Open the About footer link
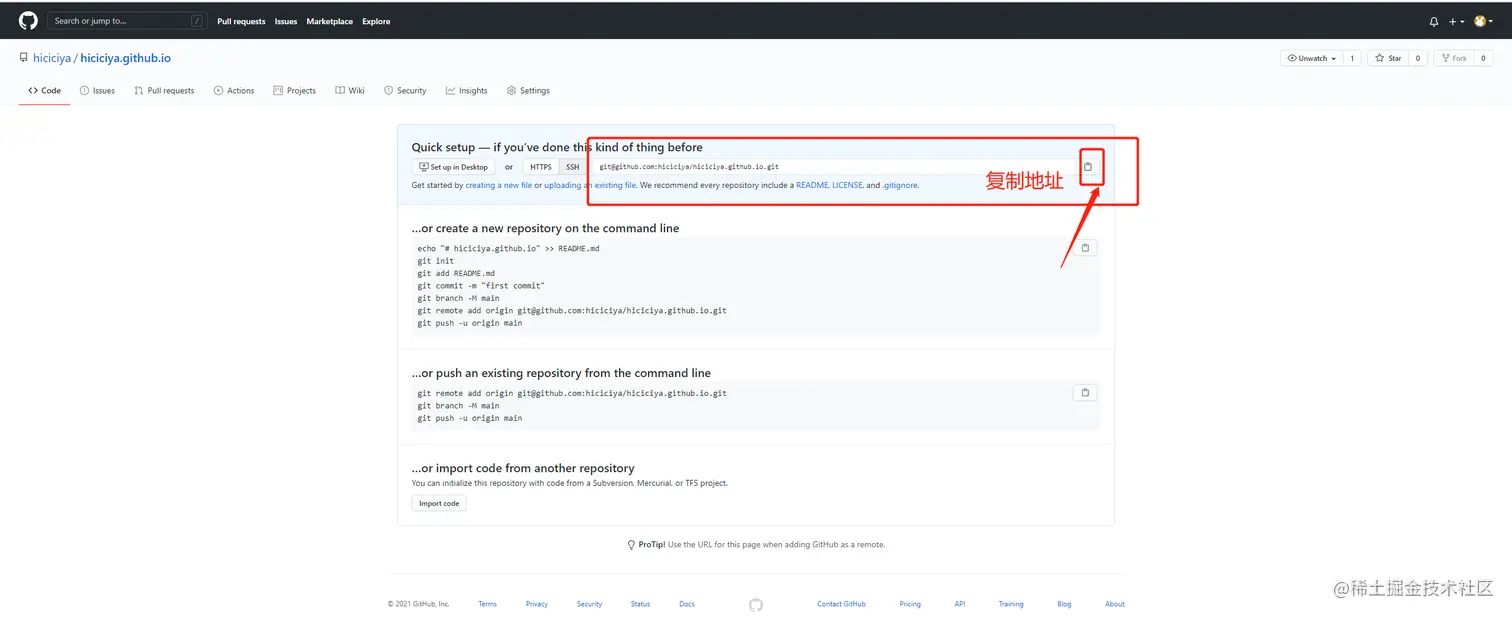This screenshot has width=1512, height=617. point(1115,604)
